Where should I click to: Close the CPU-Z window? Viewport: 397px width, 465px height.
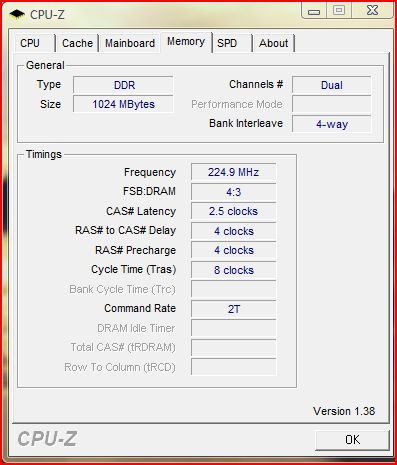point(372,11)
